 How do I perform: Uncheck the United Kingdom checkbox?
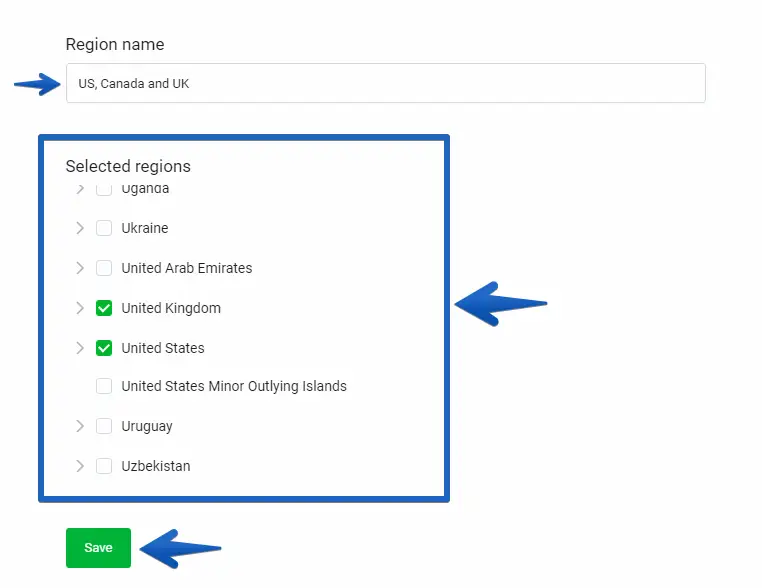104,308
